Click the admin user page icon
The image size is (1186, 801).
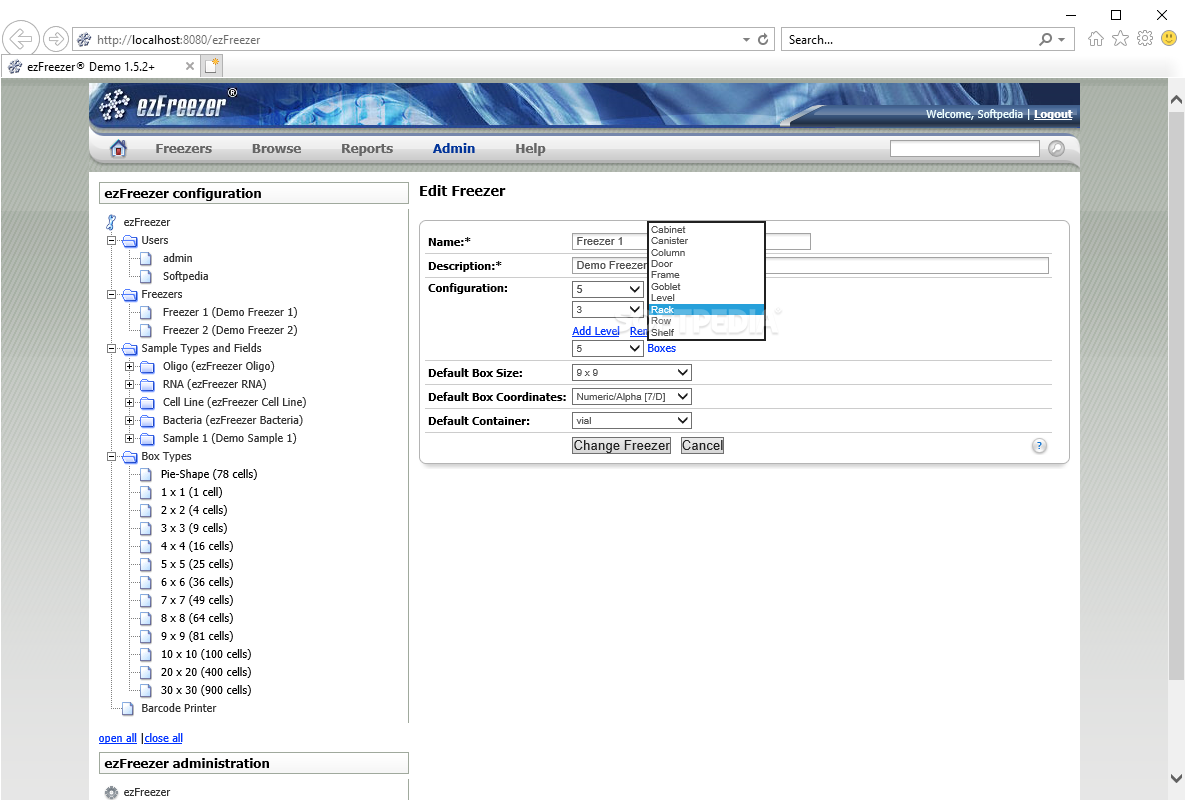(x=146, y=259)
